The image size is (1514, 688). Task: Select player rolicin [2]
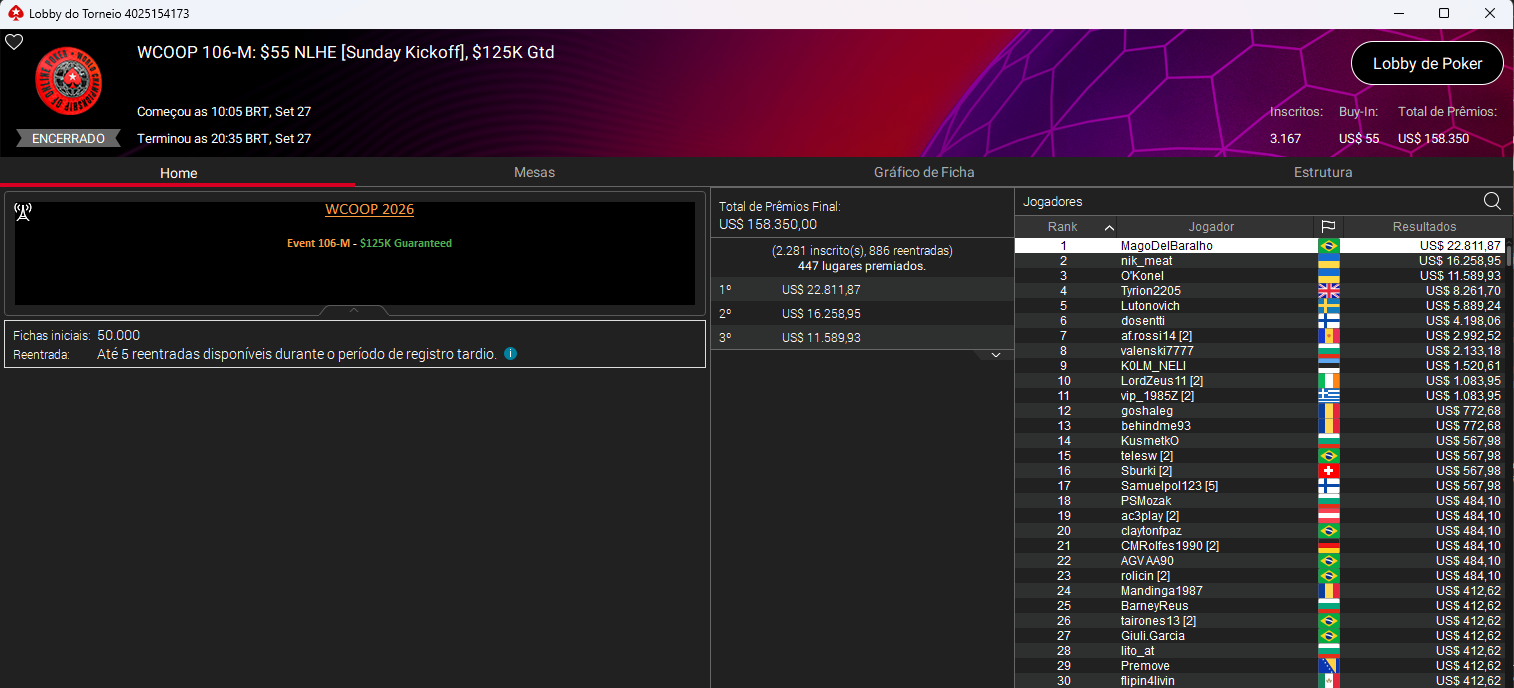click(1260, 576)
